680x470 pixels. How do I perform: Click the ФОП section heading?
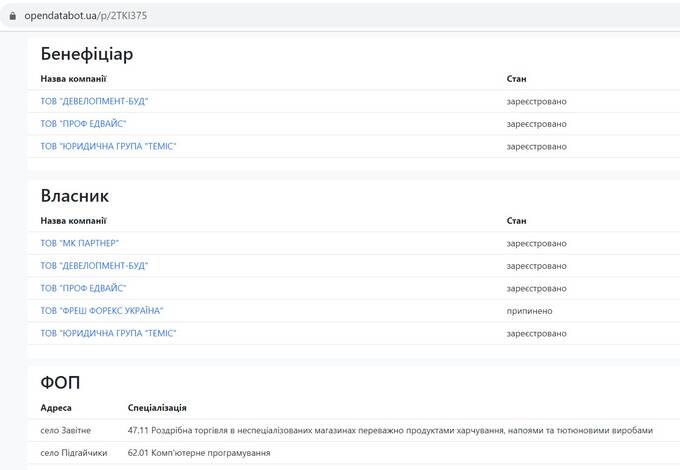pyautogui.click(x=60, y=382)
